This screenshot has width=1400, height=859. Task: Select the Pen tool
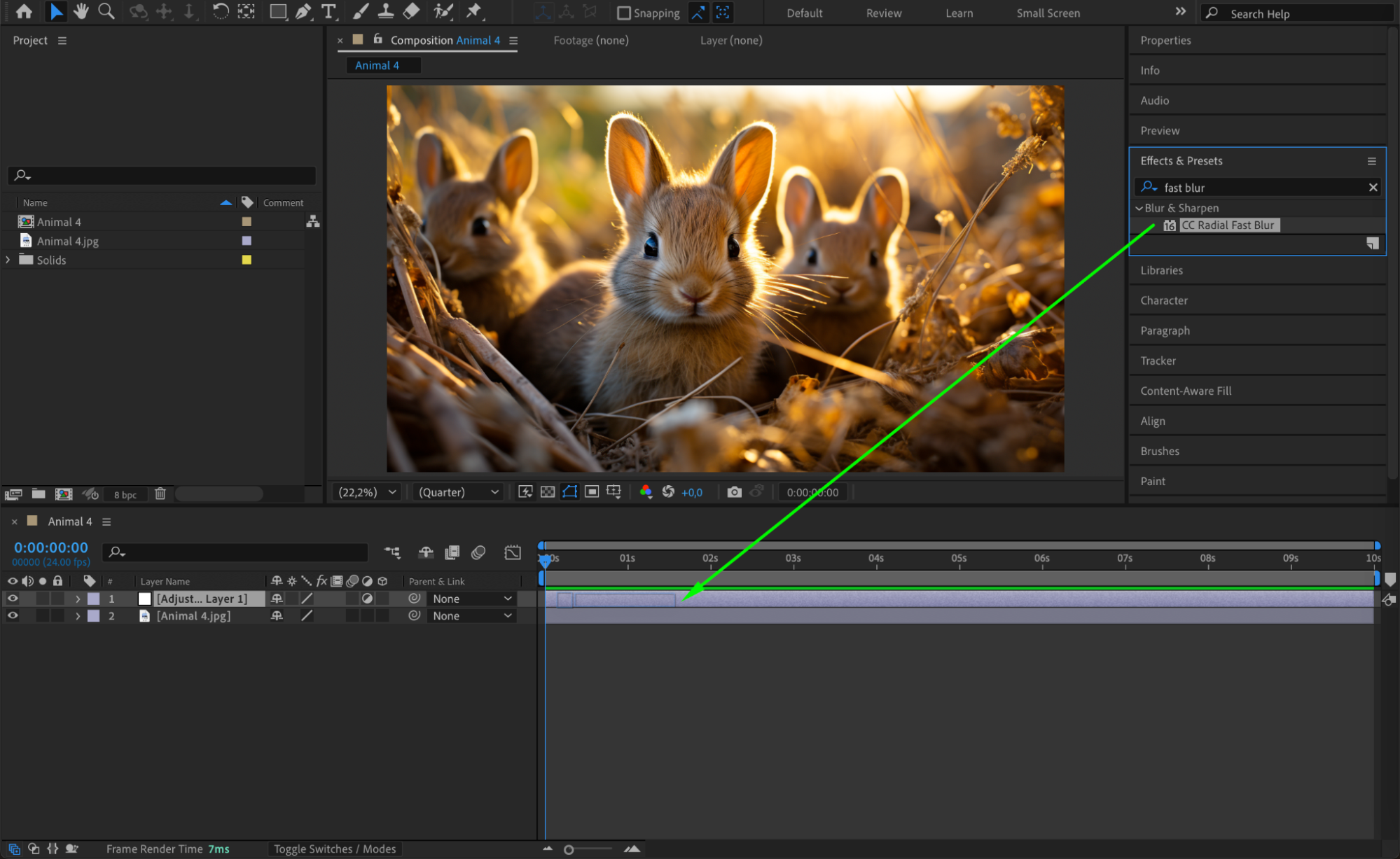[303, 11]
